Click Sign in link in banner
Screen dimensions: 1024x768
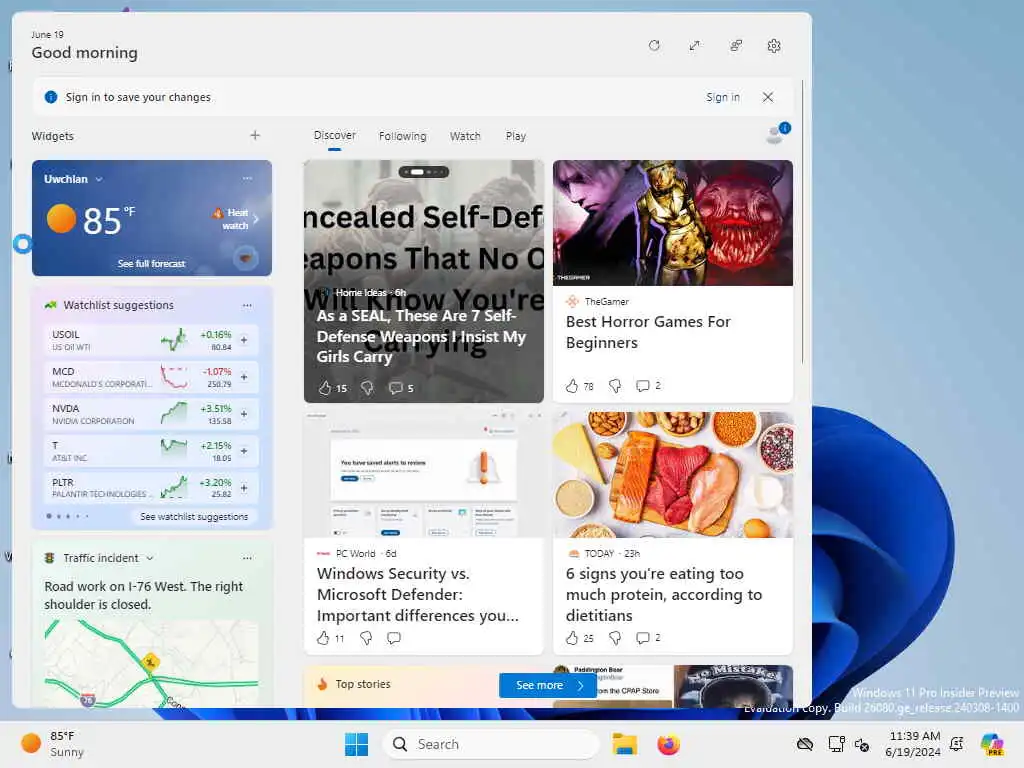pos(722,97)
